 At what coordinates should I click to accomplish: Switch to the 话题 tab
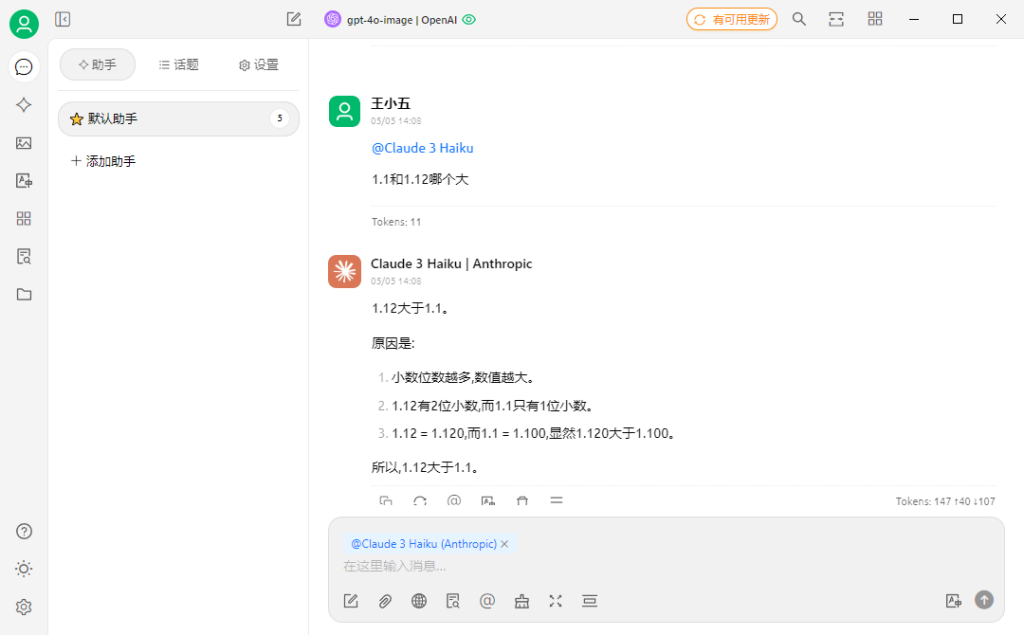(178, 65)
